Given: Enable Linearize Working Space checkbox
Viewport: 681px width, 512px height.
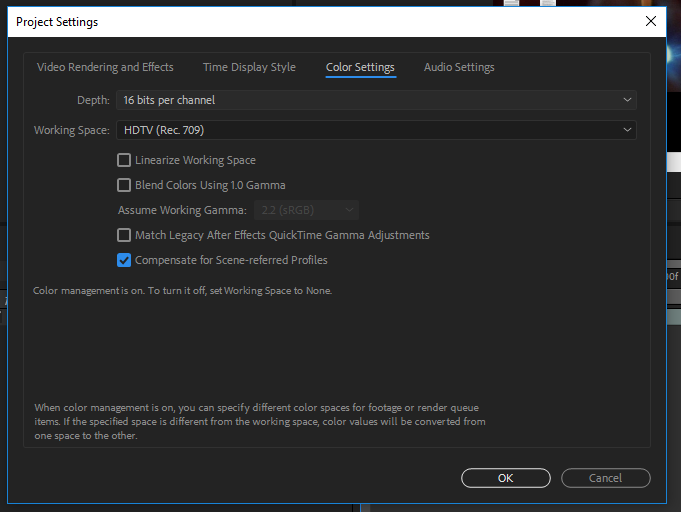Looking at the screenshot, I should (x=124, y=160).
